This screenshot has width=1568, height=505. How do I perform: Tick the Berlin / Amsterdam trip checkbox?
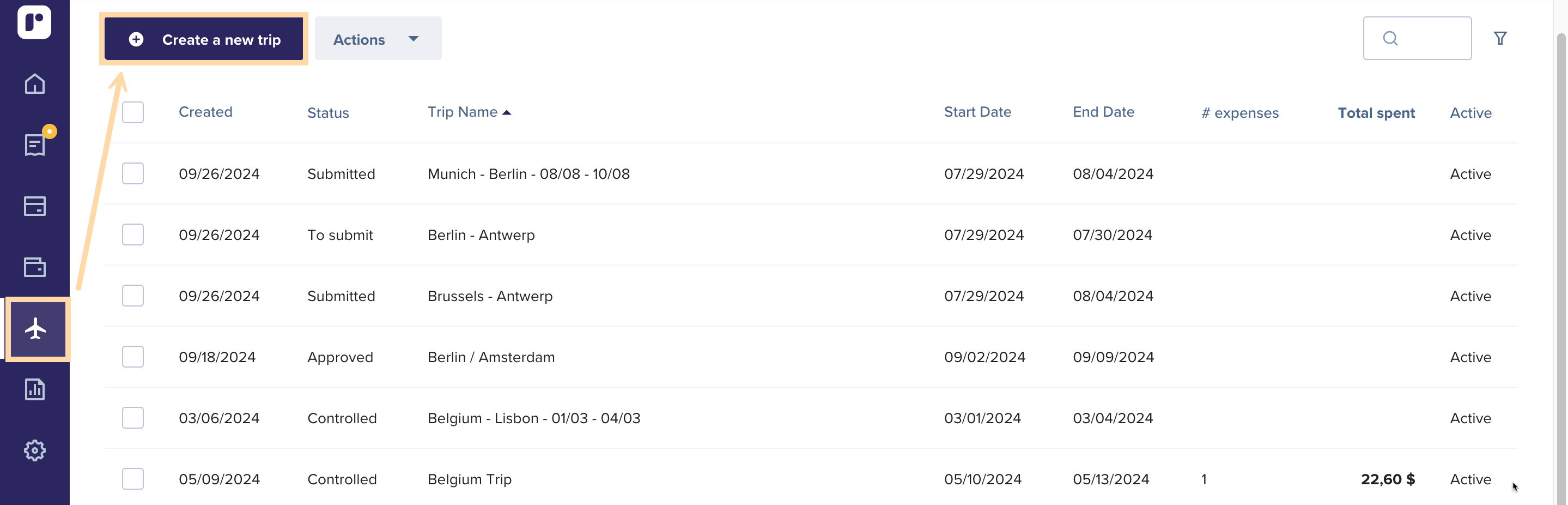point(133,356)
